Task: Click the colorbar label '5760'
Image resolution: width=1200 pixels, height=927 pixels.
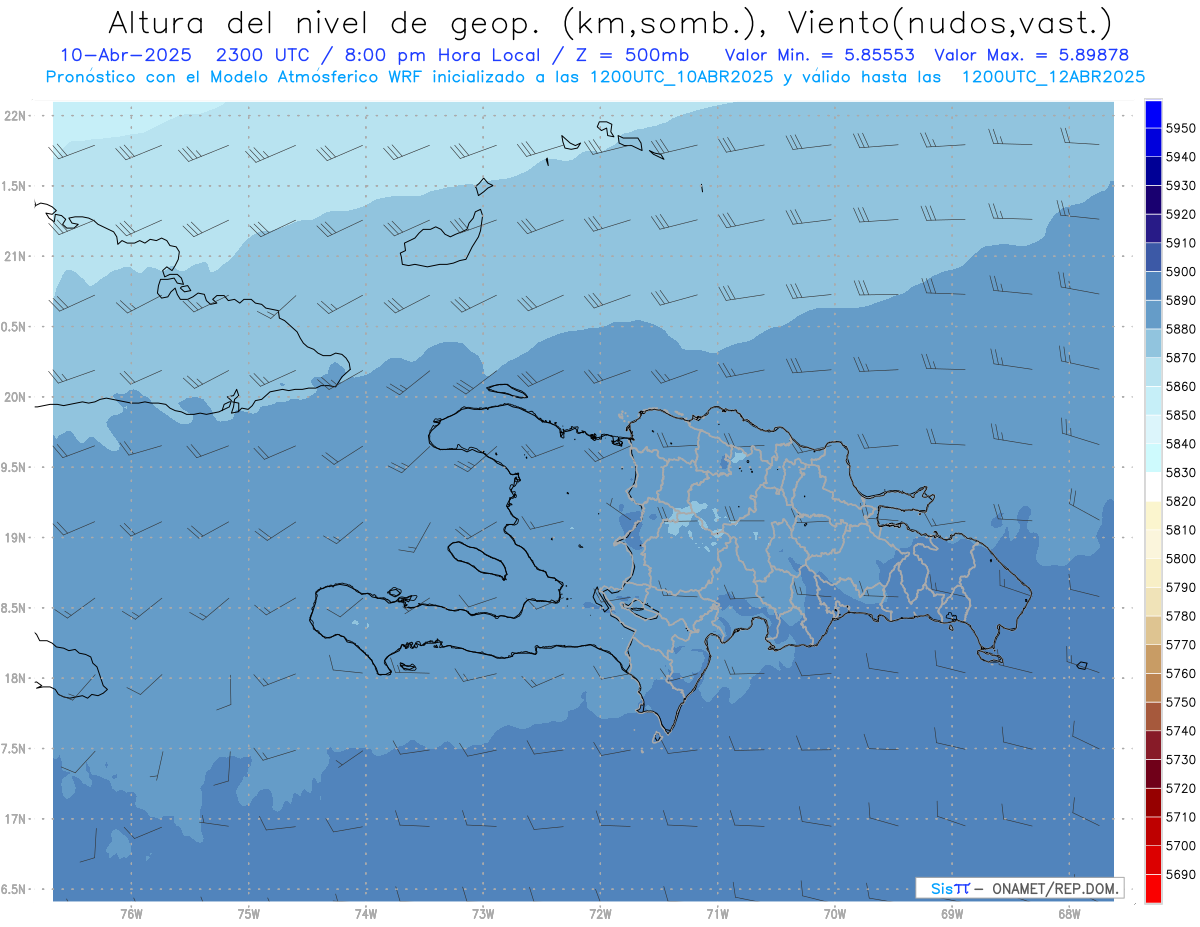Action: point(1181,673)
